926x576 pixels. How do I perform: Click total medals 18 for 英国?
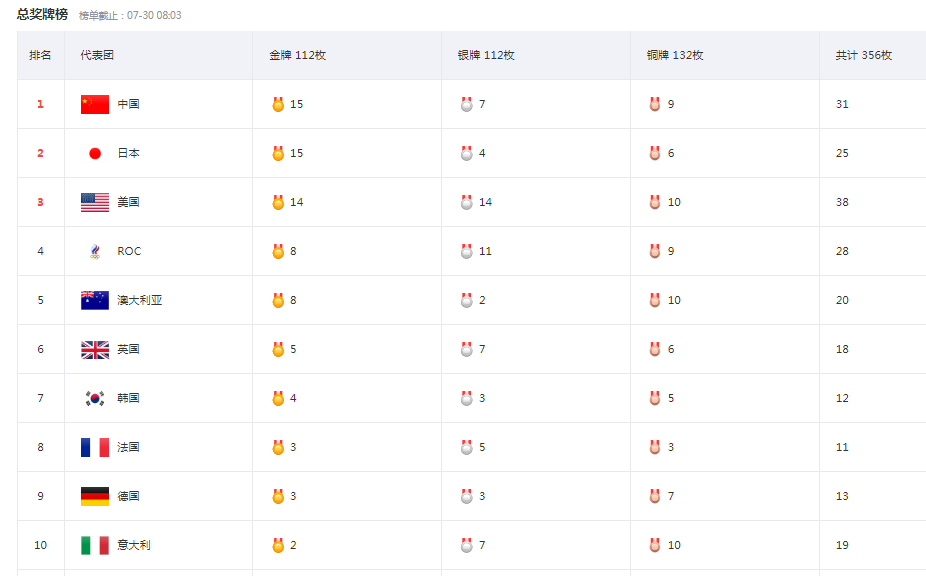tap(842, 350)
